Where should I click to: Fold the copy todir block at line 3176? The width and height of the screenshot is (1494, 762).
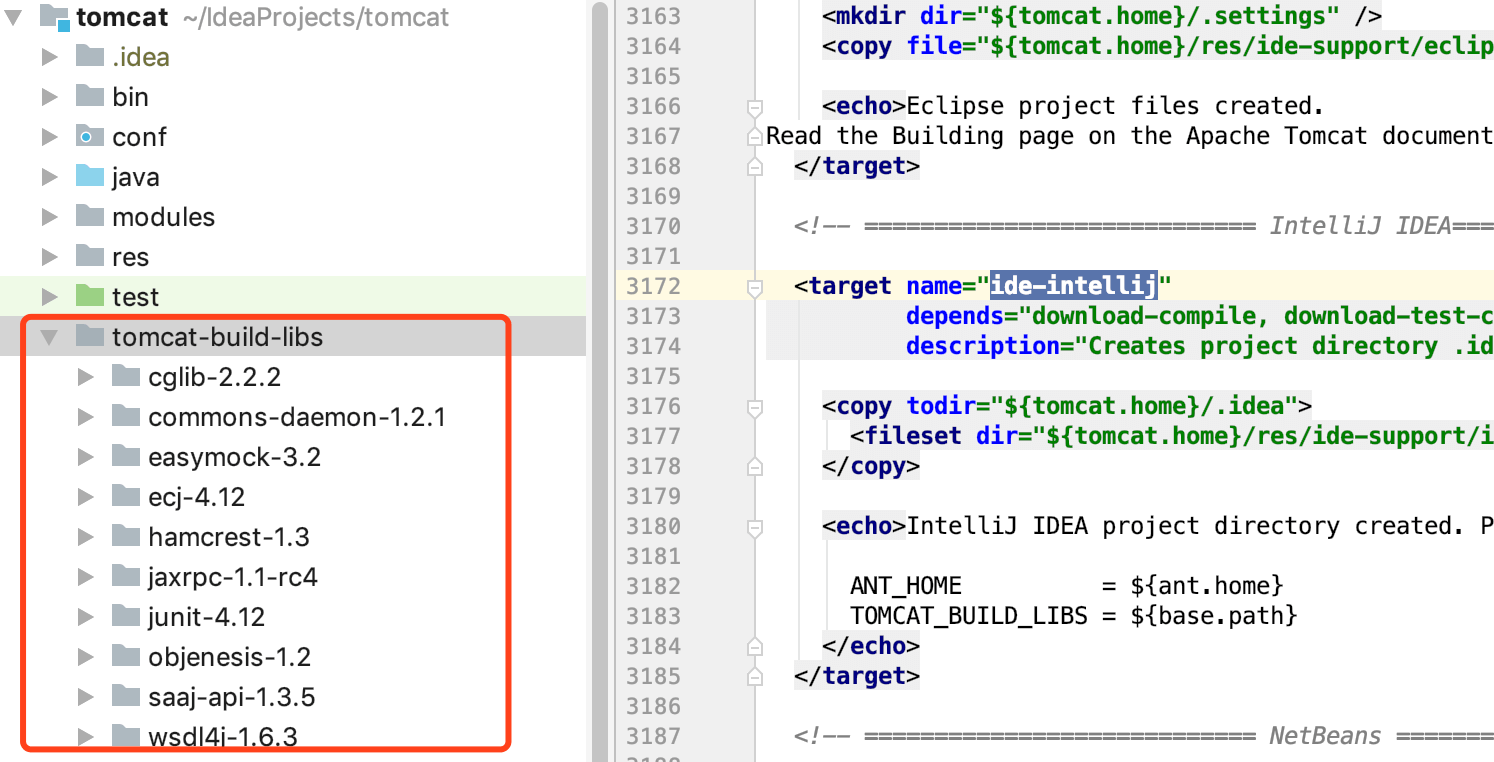(x=755, y=406)
